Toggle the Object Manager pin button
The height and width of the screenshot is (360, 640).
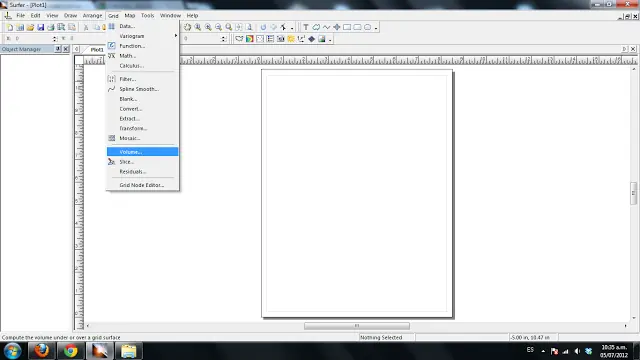pyautogui.click(x=58, y=49)
